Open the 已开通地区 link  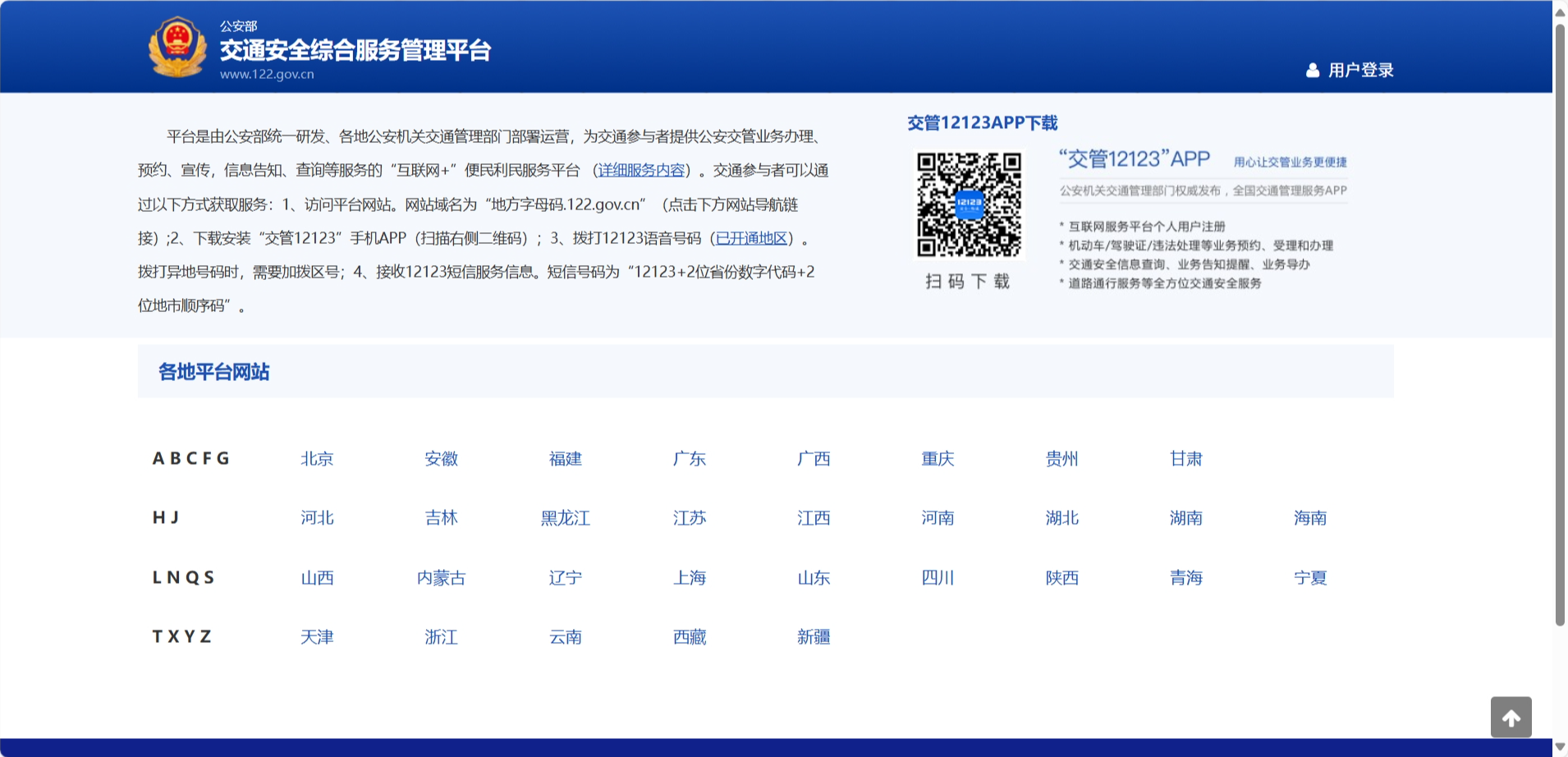point(752,238)
